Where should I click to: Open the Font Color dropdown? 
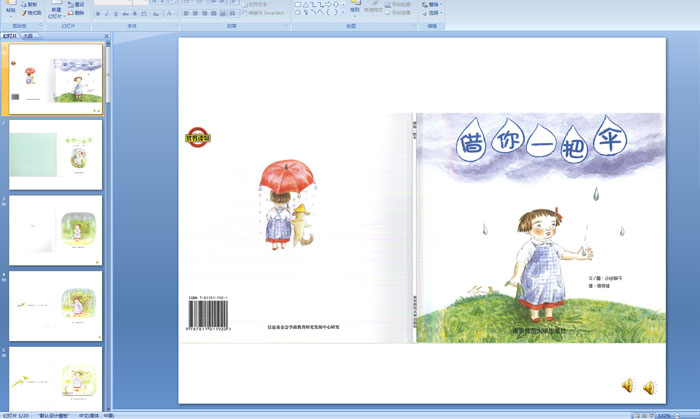pyautogui.click(x=171, y=14)
